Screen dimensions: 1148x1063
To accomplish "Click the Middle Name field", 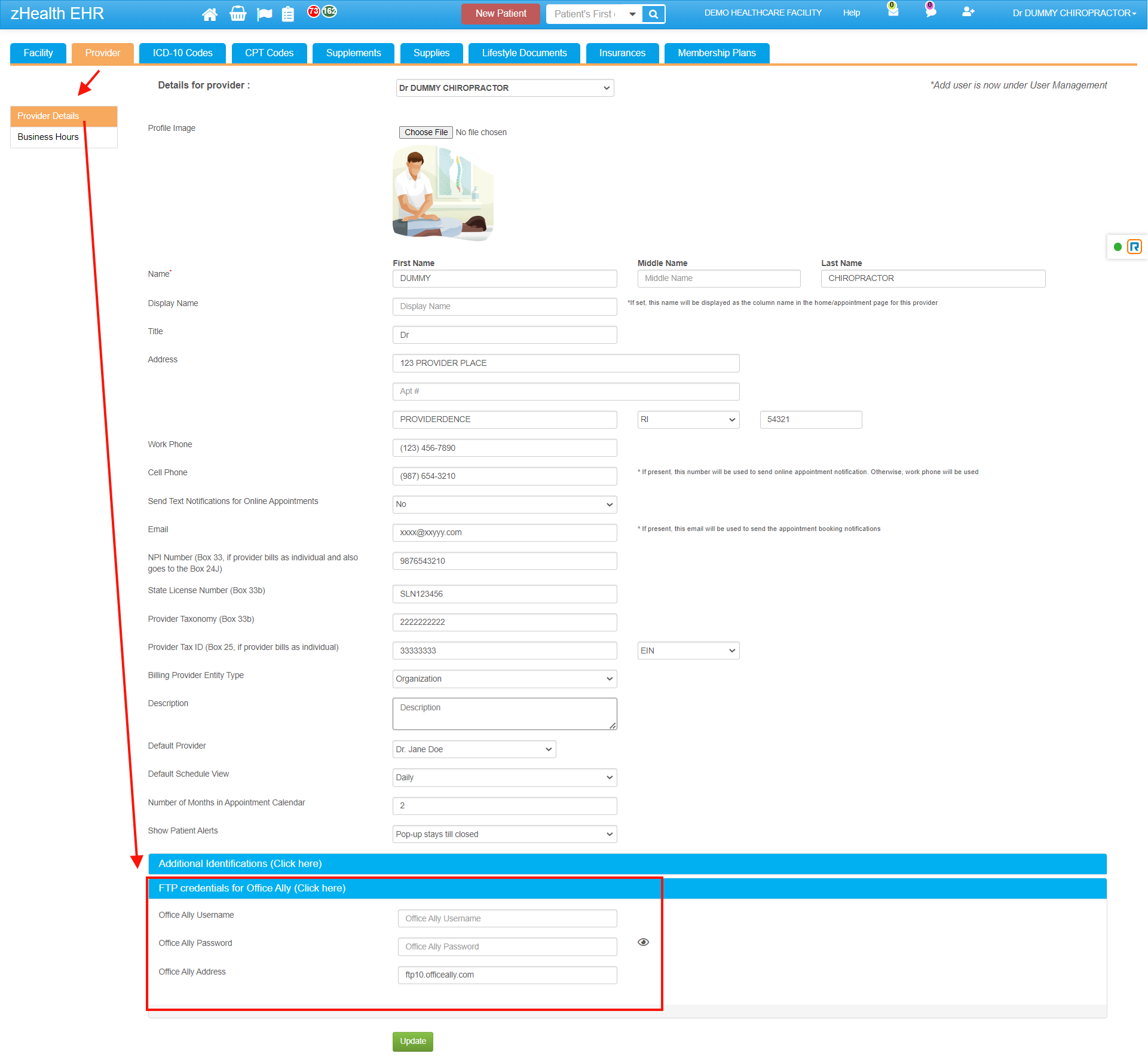I will tap(719, 279).
